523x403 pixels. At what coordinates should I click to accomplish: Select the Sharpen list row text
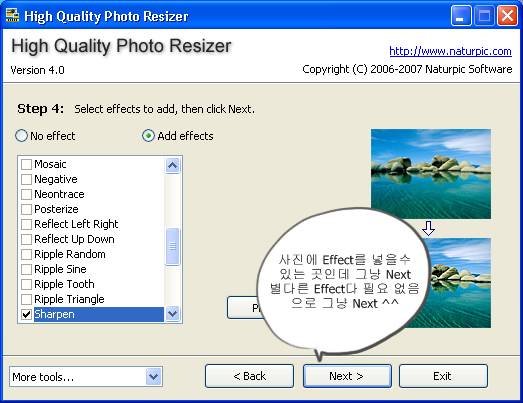(x=54, y=314)
